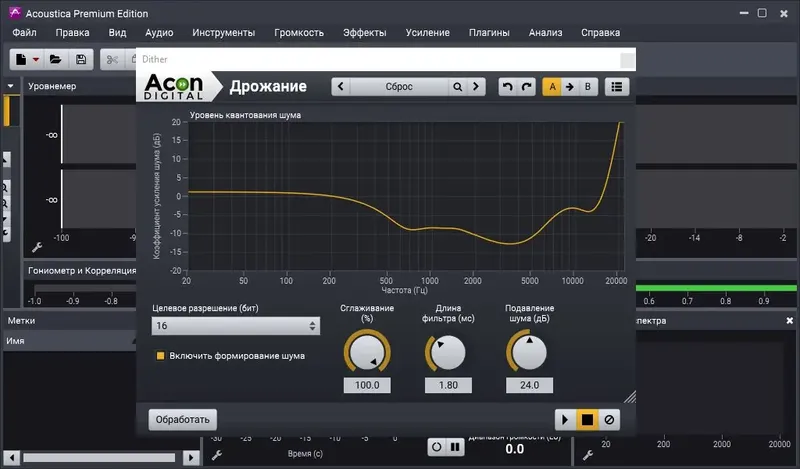This screenshot has height=469, width=800.
Task: Close the spectrum panel with the X
Action: pyautogui.click(x=790, y=320)
